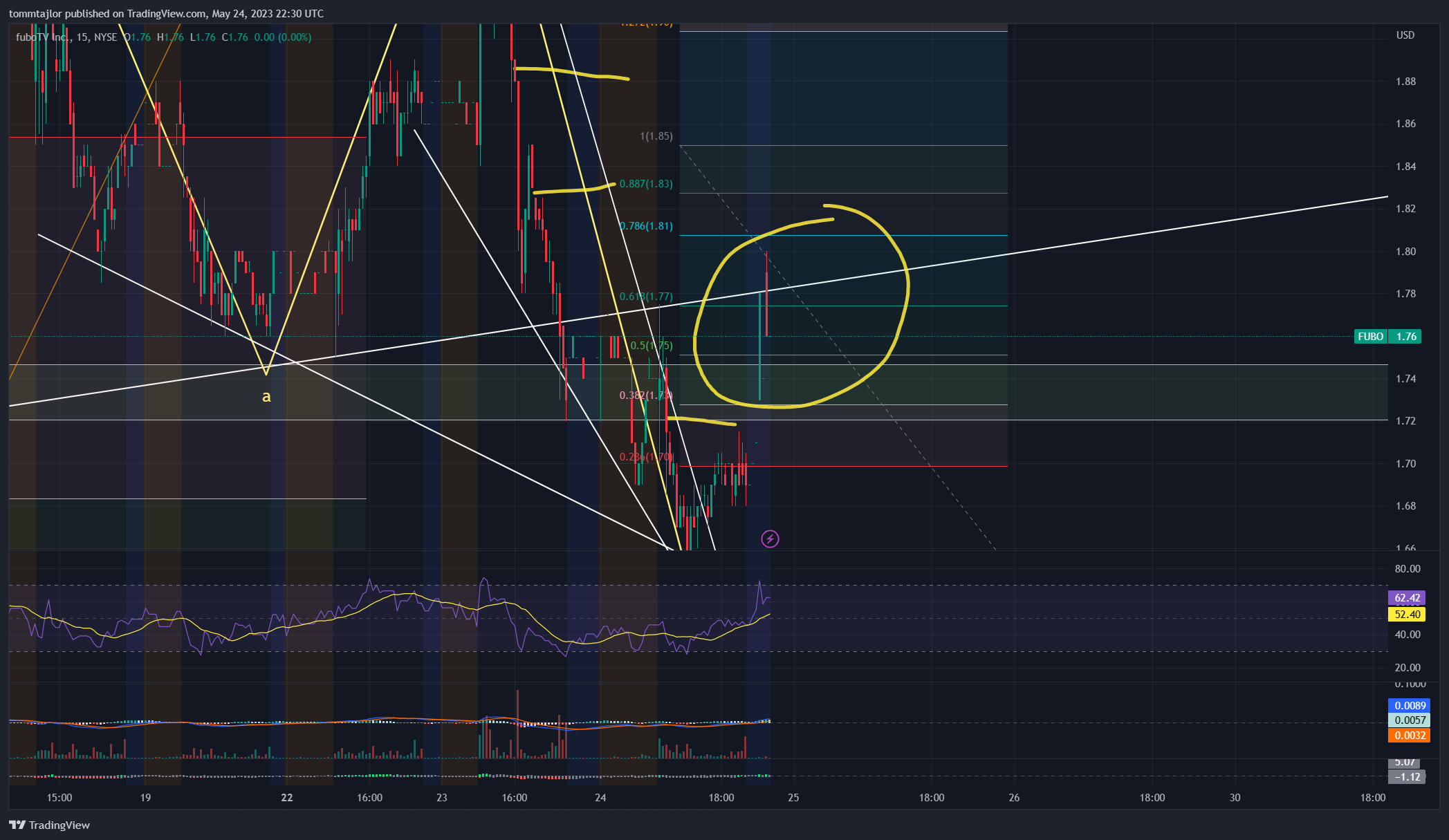
Task: Select the purple RSI value 62.42
Action: [1407, 598]
